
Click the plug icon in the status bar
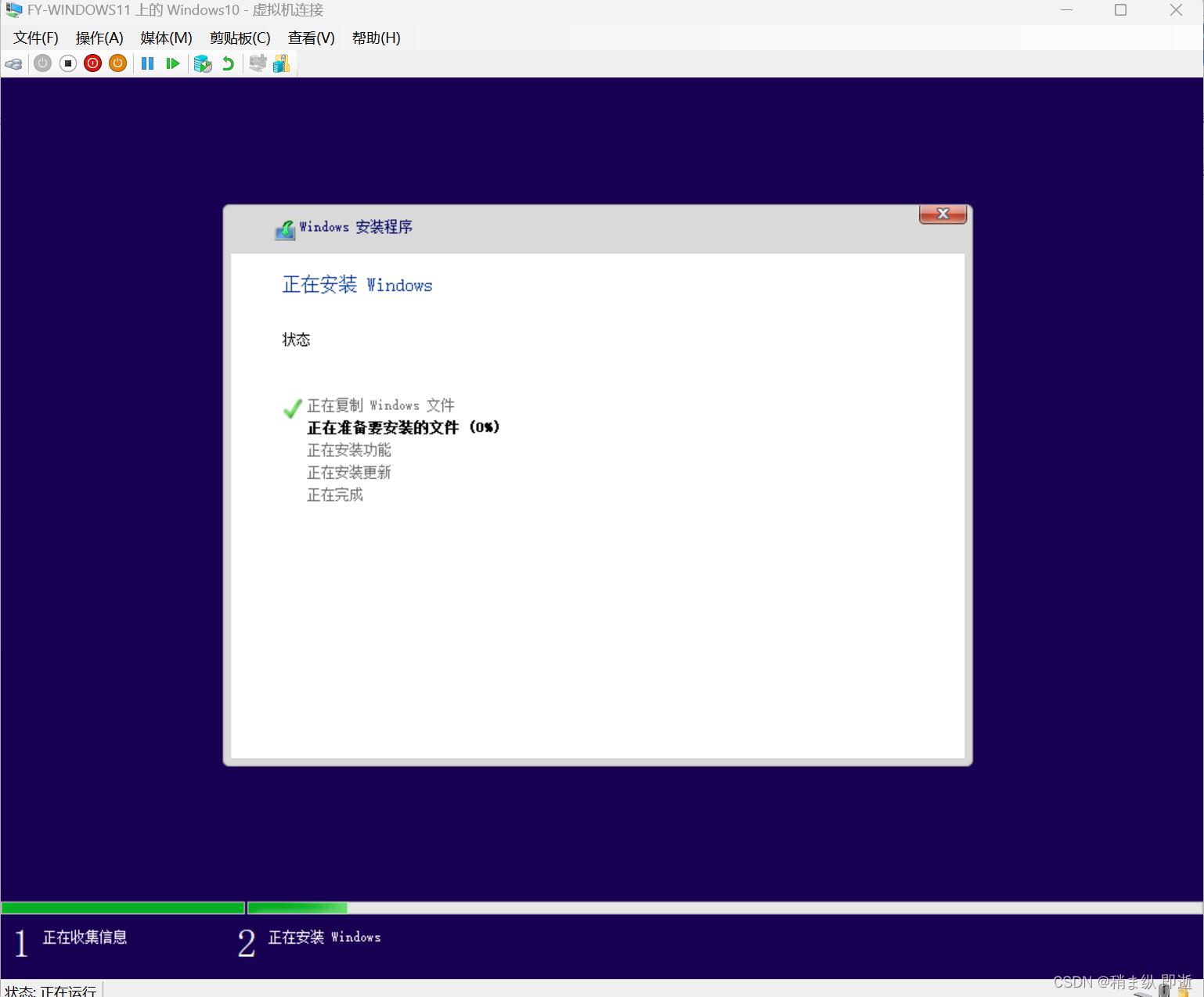click(x=1182, y=992)
